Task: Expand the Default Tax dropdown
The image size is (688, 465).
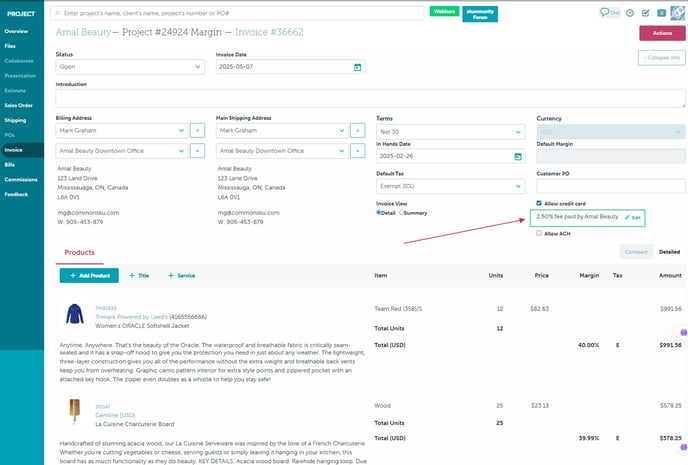Action: 450,186
